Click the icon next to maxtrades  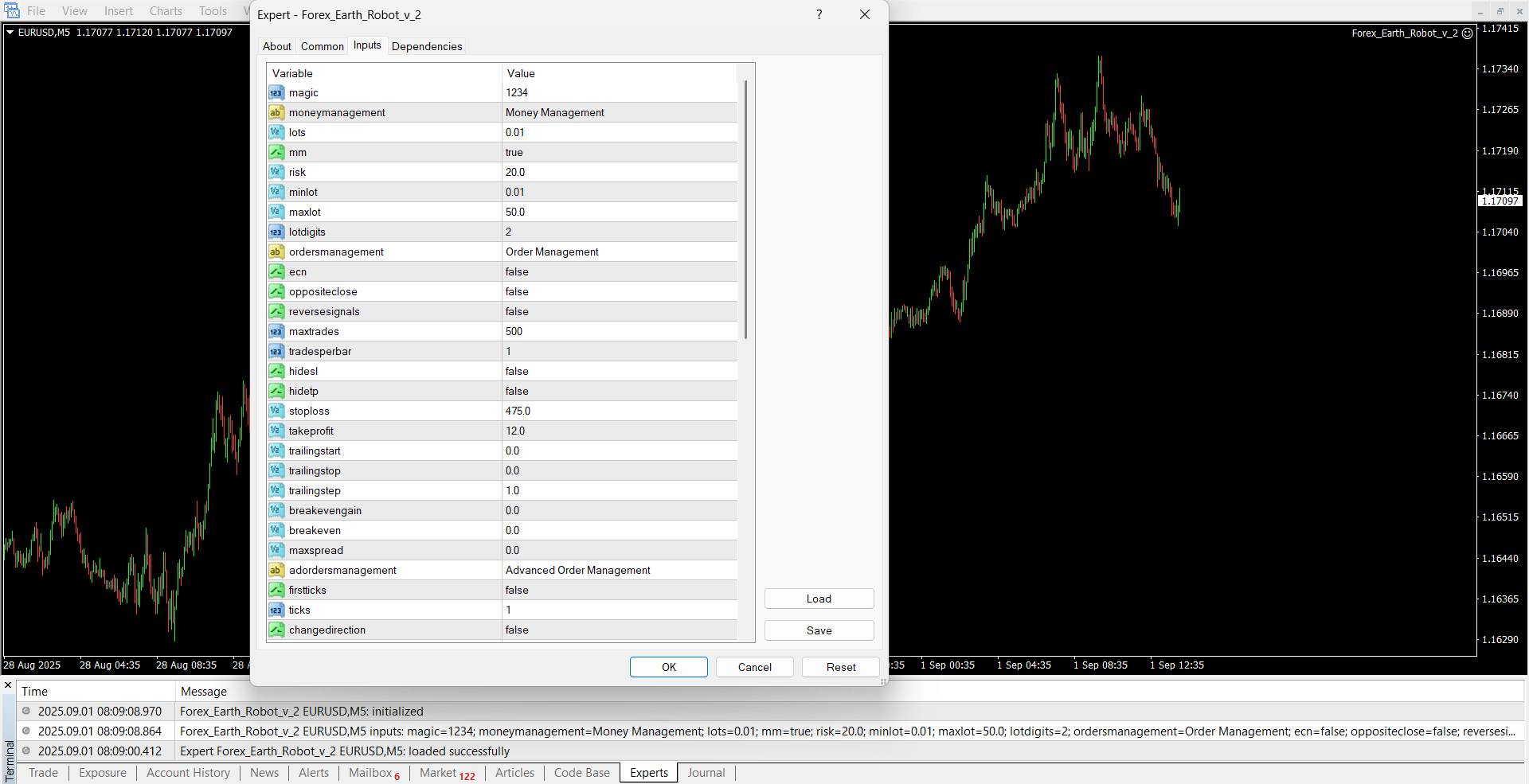click(276, 332)
